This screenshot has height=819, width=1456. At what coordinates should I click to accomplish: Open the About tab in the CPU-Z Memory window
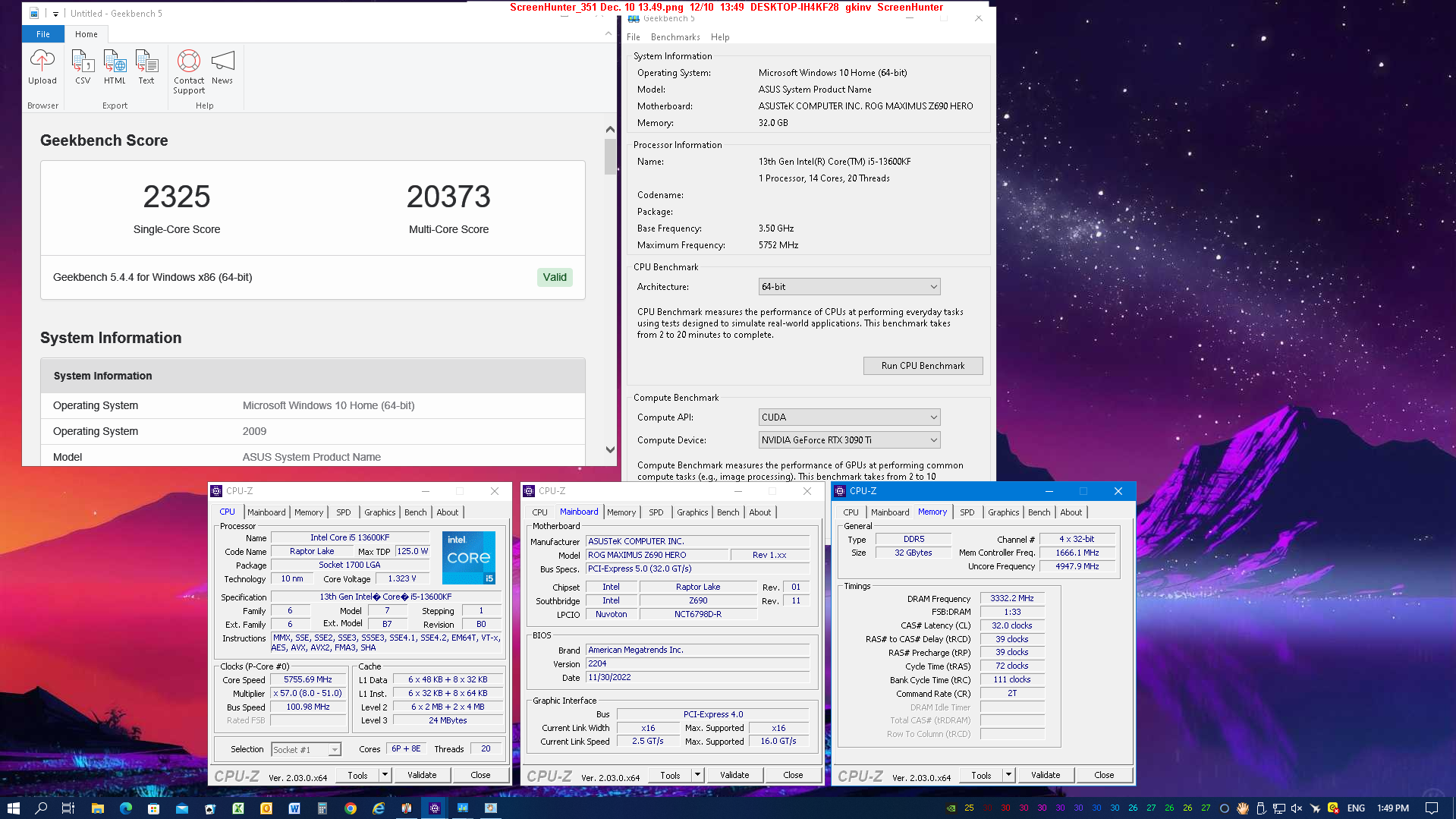pyautogui.click(x=1071, y=512)
